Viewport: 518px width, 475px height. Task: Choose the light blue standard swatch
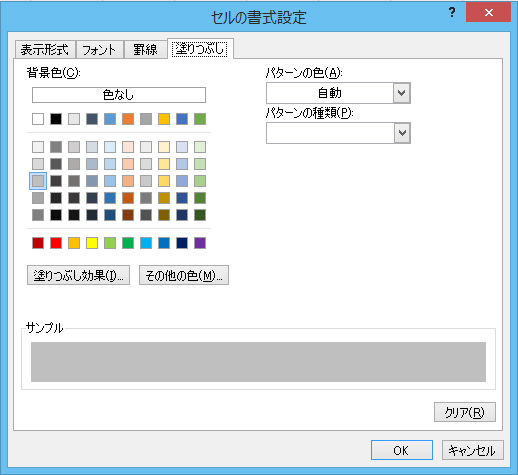pos(146,243)
